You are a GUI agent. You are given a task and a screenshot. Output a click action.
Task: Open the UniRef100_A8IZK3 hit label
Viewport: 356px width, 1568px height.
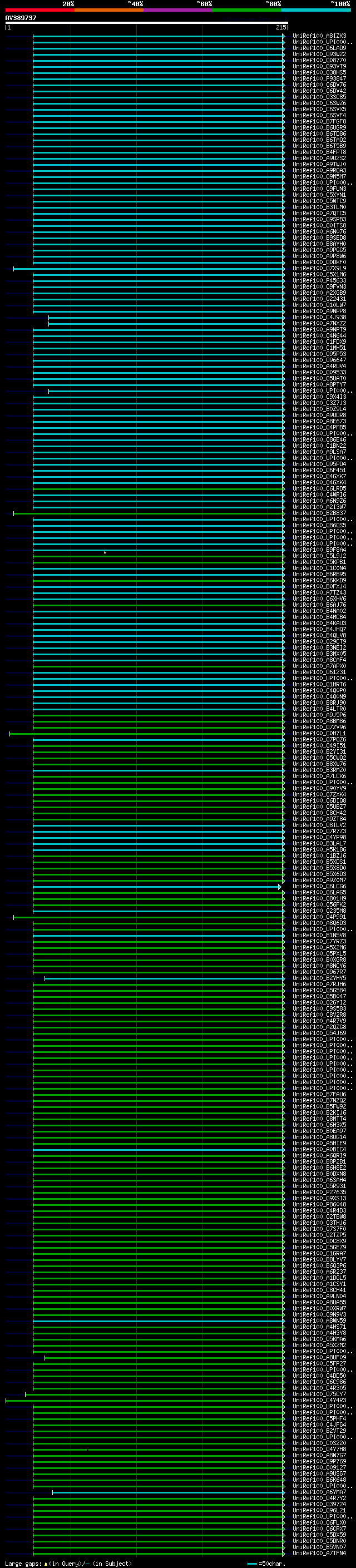(319, 36)
